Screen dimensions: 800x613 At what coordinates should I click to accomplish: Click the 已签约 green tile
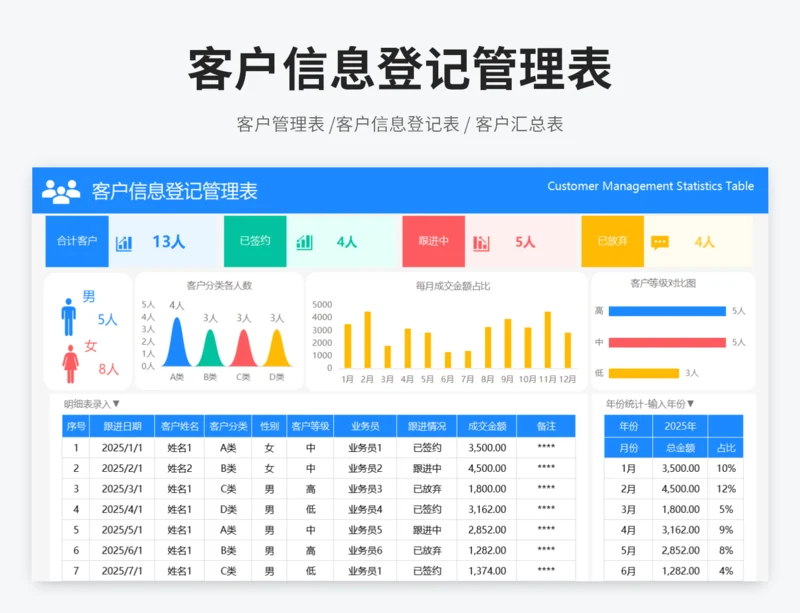(255, 241)
